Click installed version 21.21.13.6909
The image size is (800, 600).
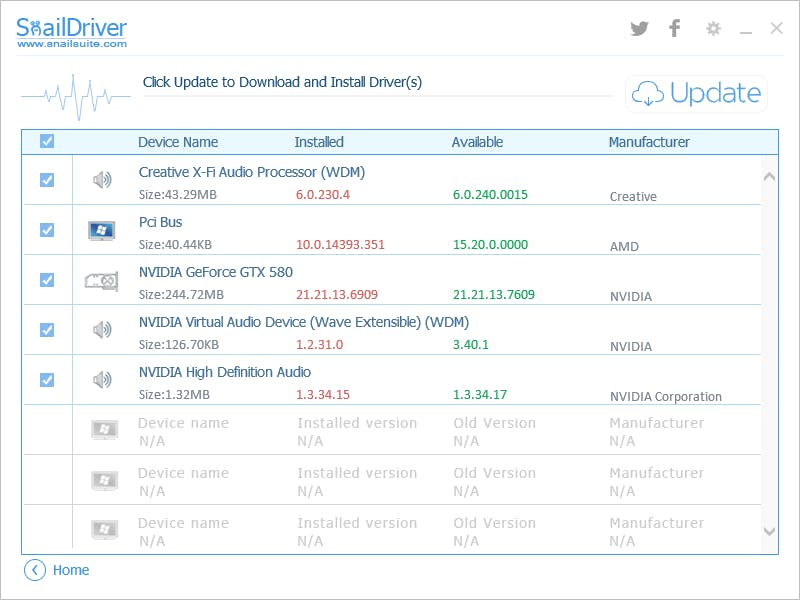tap(337, 294)
